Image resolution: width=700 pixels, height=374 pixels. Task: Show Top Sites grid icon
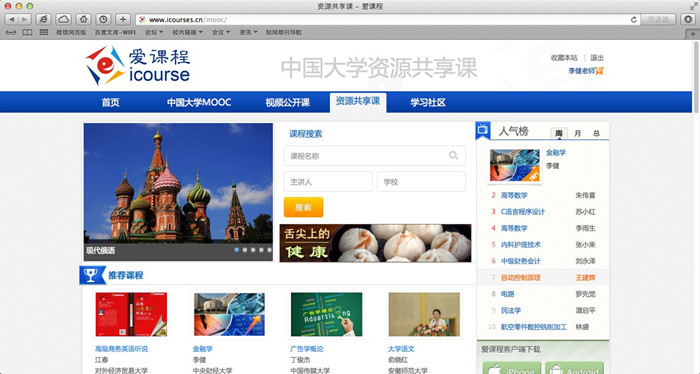point(44,33)
